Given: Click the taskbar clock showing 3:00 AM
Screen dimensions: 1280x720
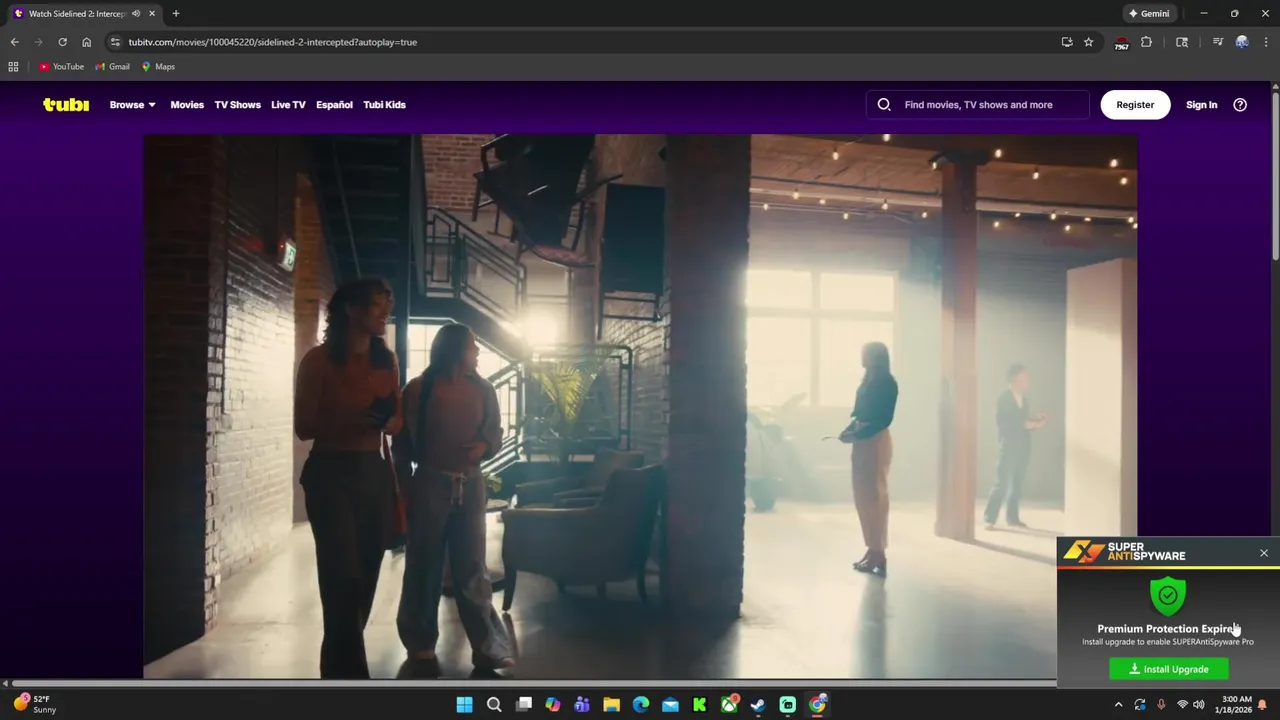Looking at the screenshot, I should click(x=1236, y=705).
